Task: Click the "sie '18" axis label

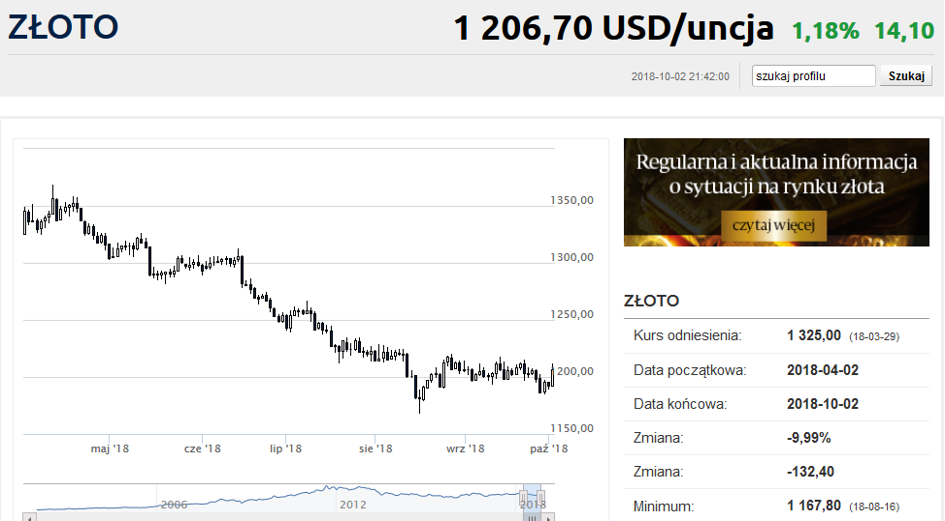Action: point(374,449)
